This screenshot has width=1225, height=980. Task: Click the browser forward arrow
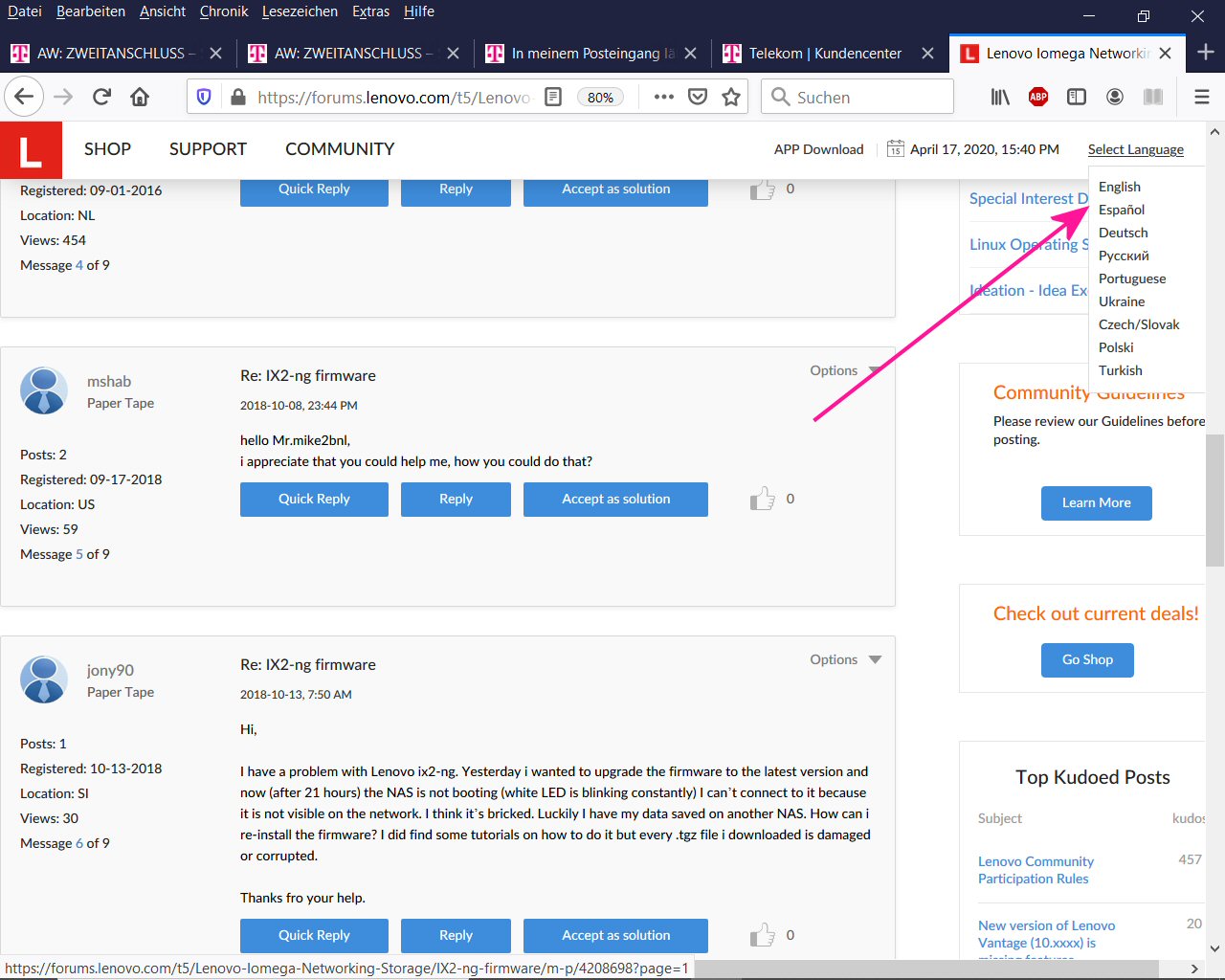[63, 97]
